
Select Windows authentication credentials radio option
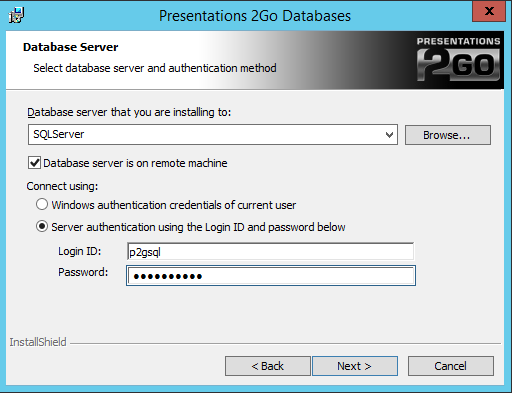[x=42, y=204]
